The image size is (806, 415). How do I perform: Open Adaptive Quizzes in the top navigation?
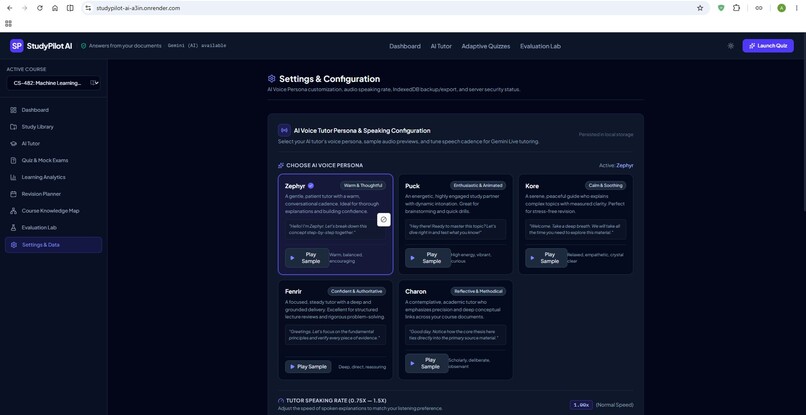[486, 46]
